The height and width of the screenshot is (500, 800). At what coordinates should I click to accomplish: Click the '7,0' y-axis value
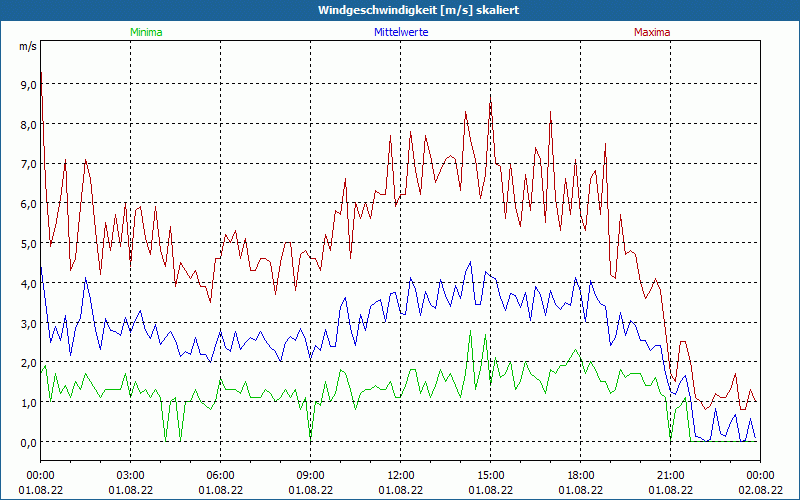(28, 164)
